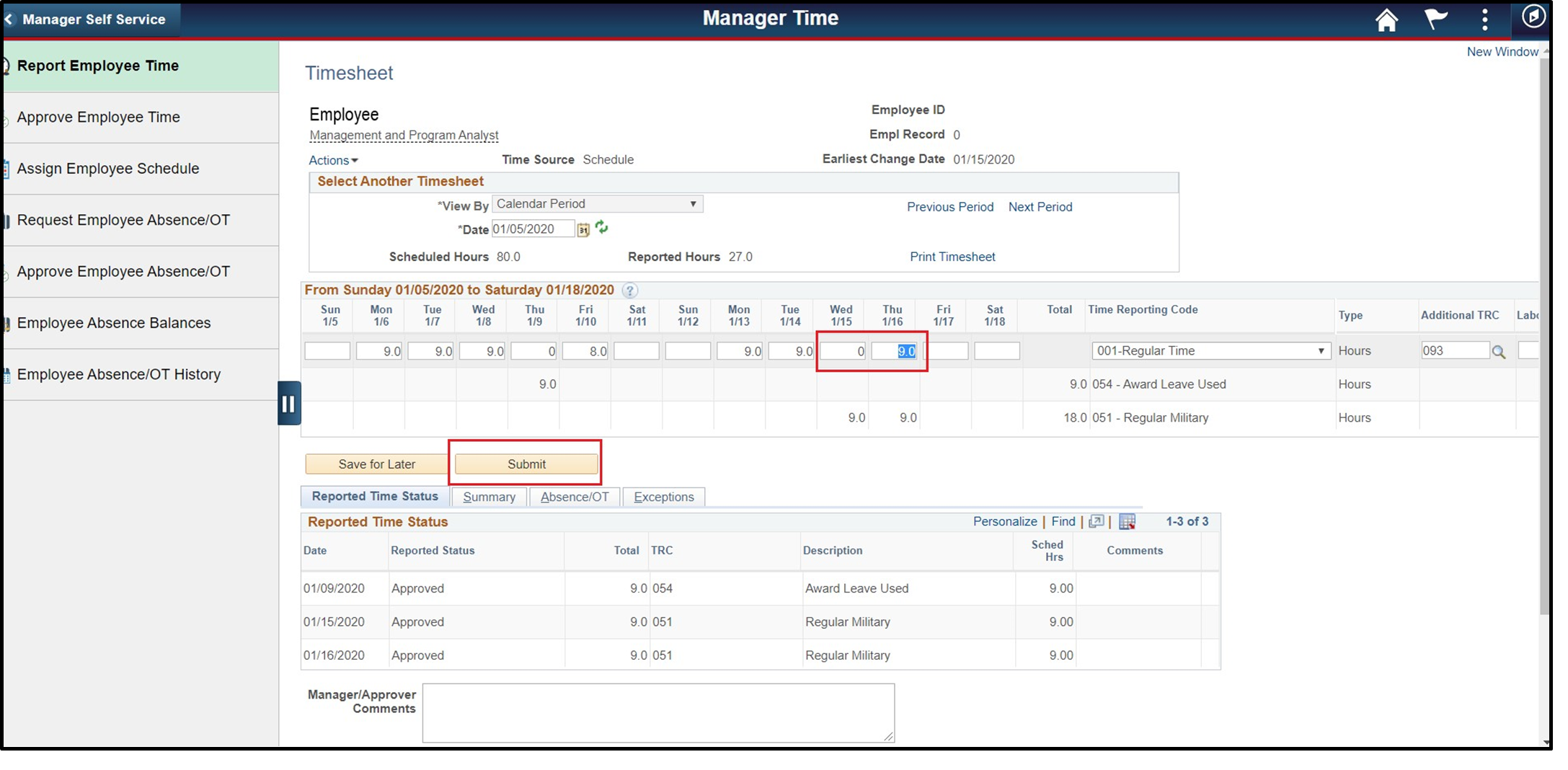Open the three-dot actions menu in header

click(x=1484, y=19)
